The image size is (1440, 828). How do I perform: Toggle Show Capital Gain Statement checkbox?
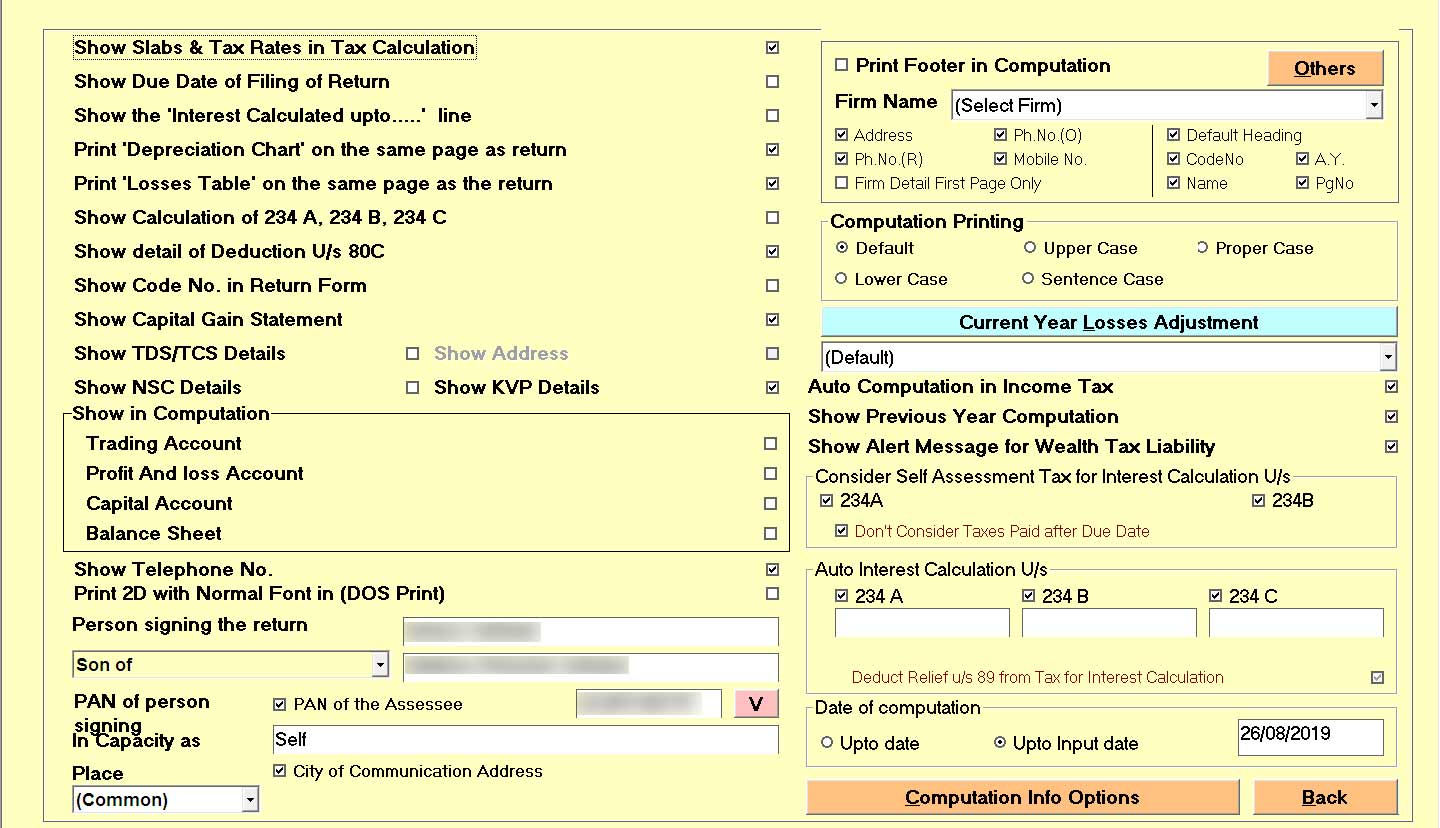772,320
